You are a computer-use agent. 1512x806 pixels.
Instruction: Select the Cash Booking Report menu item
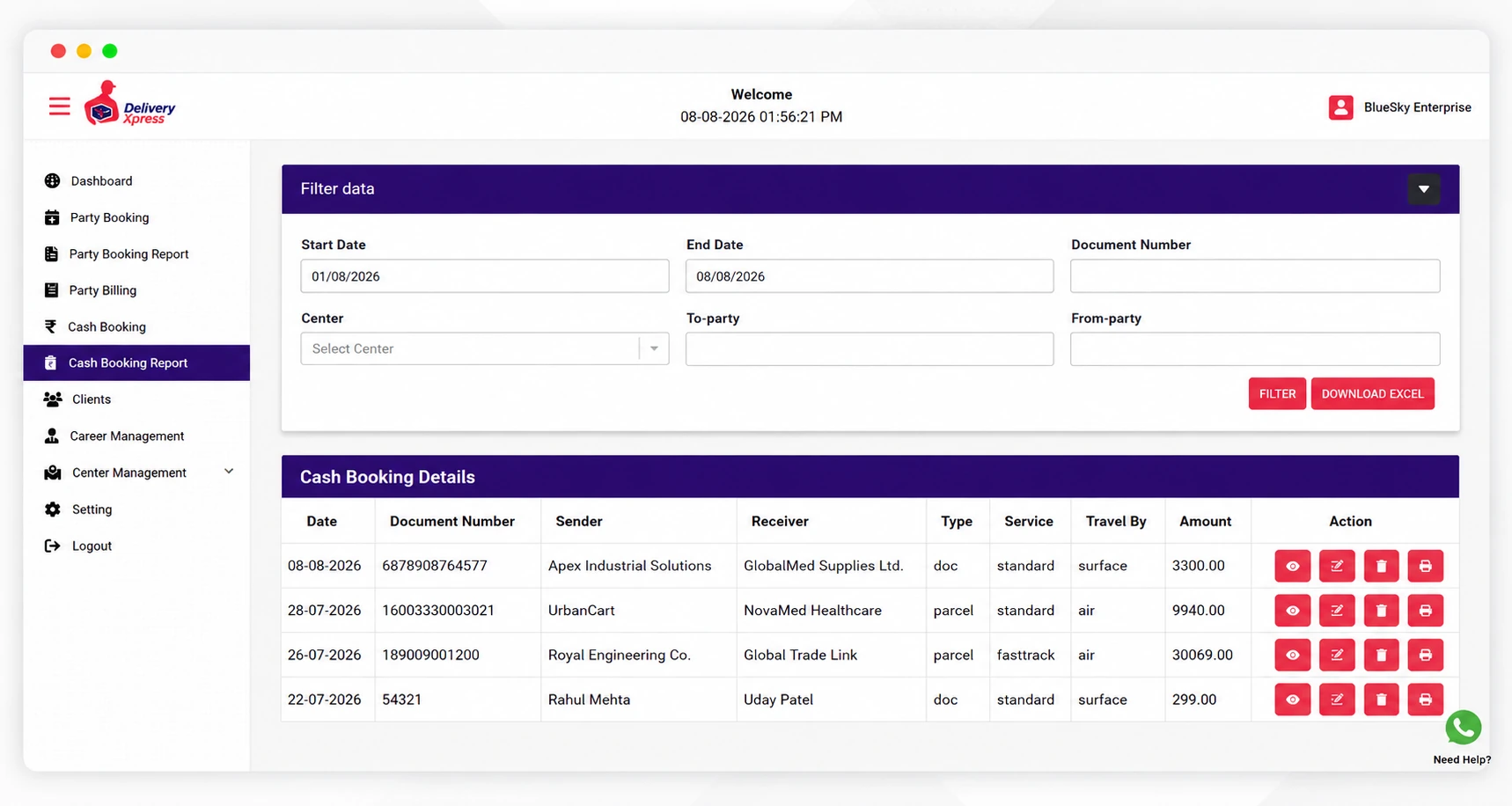coord(136,363)
